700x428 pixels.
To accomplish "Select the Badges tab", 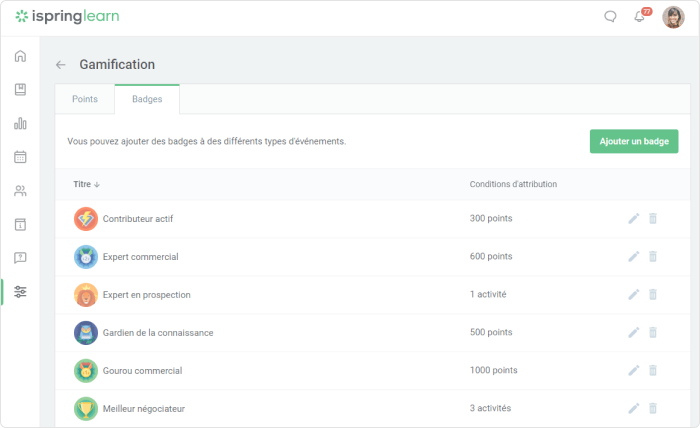I will pos(147,99).
